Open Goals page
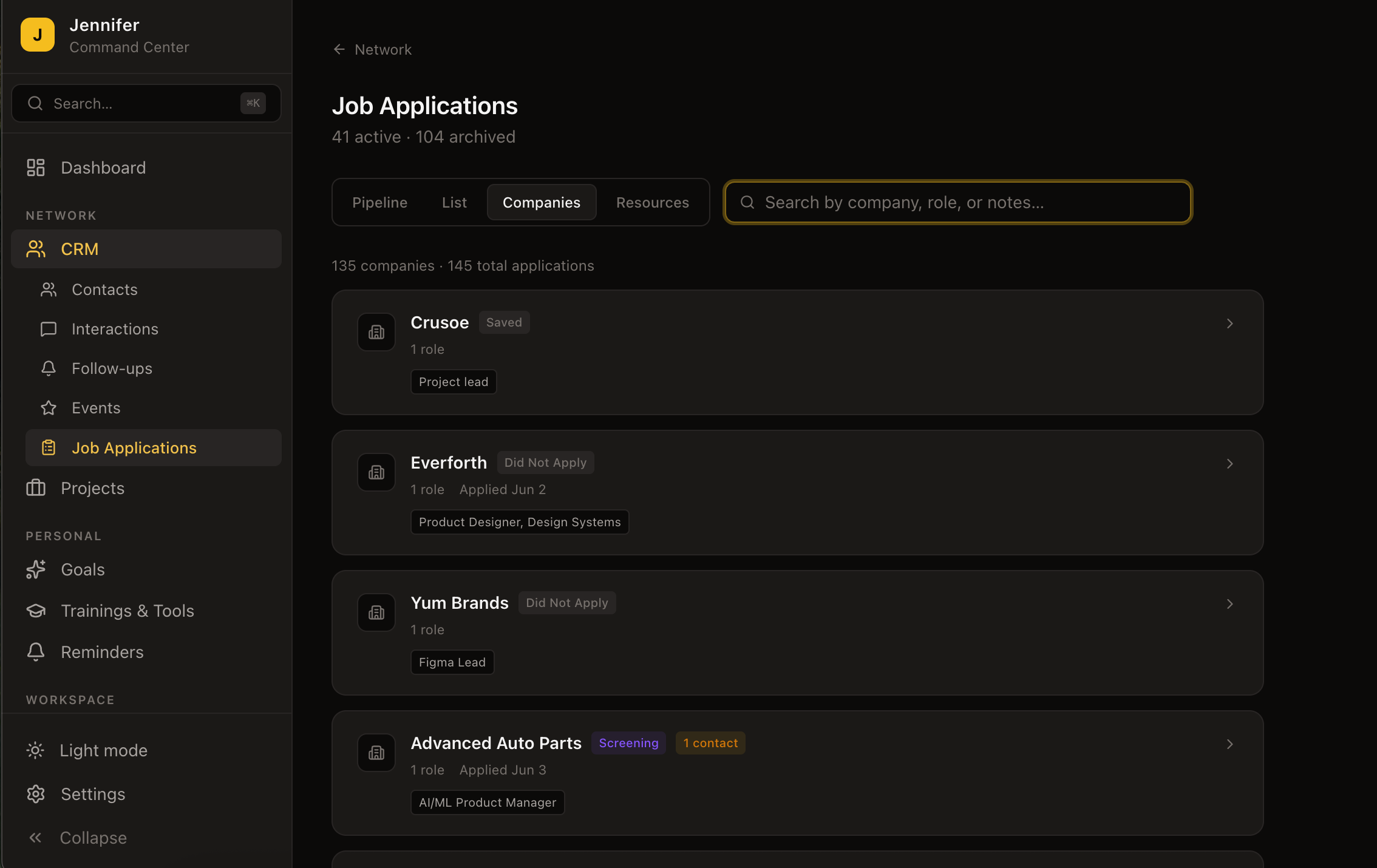 [x=146, y=569]
